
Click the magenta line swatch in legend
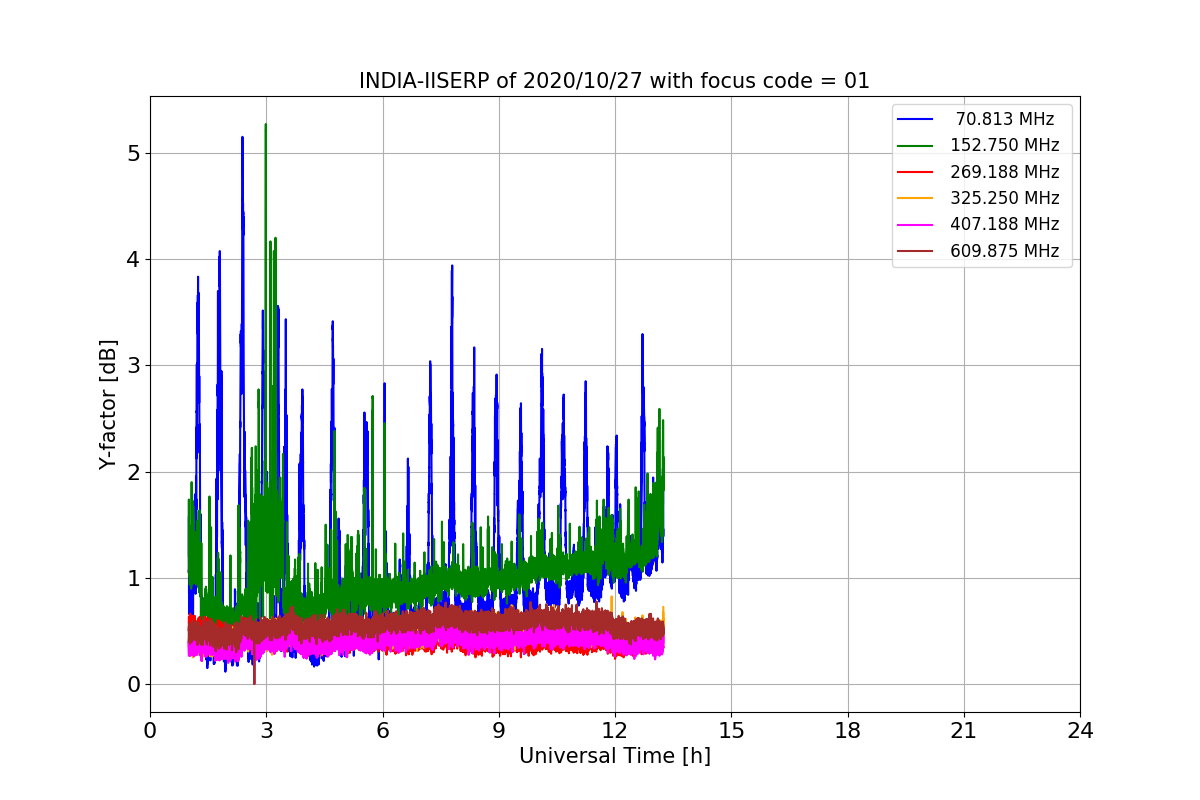915,224
